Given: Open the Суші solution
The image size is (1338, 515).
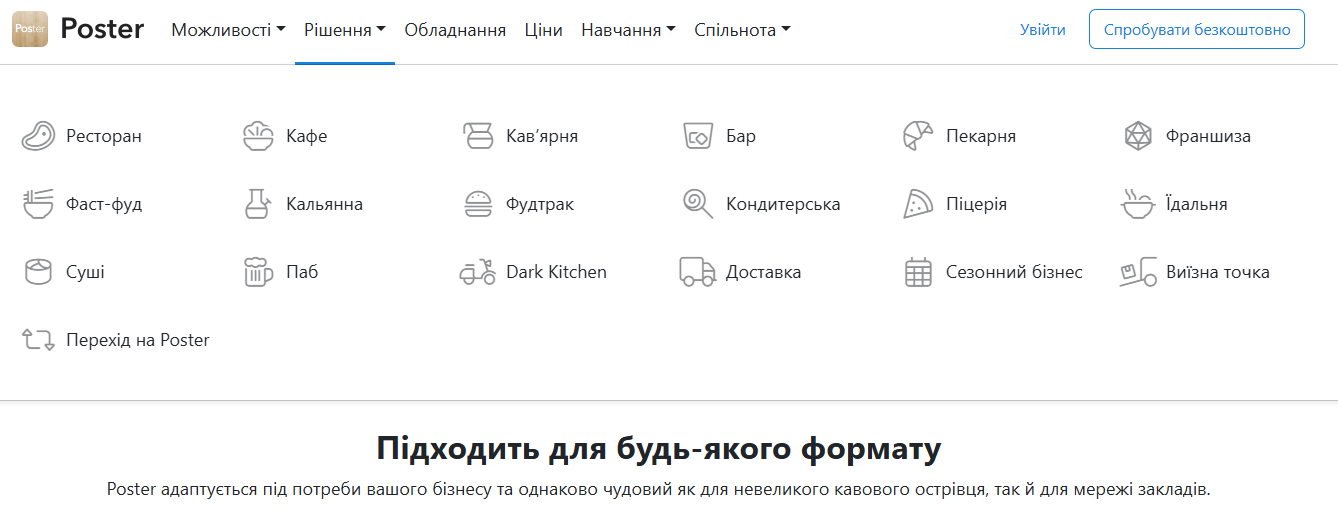Looking at the screenshot, I should [85, 272].
